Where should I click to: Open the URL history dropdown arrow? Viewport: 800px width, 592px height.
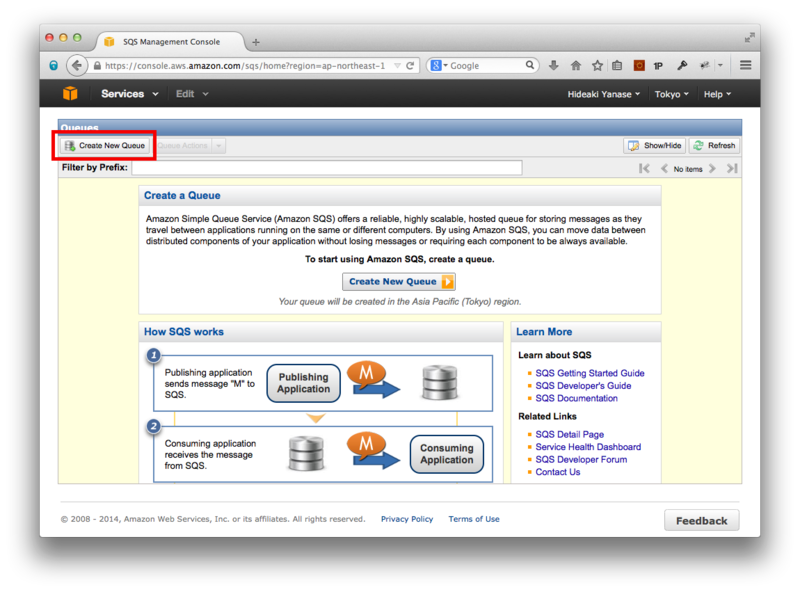(x=397, y=66)
